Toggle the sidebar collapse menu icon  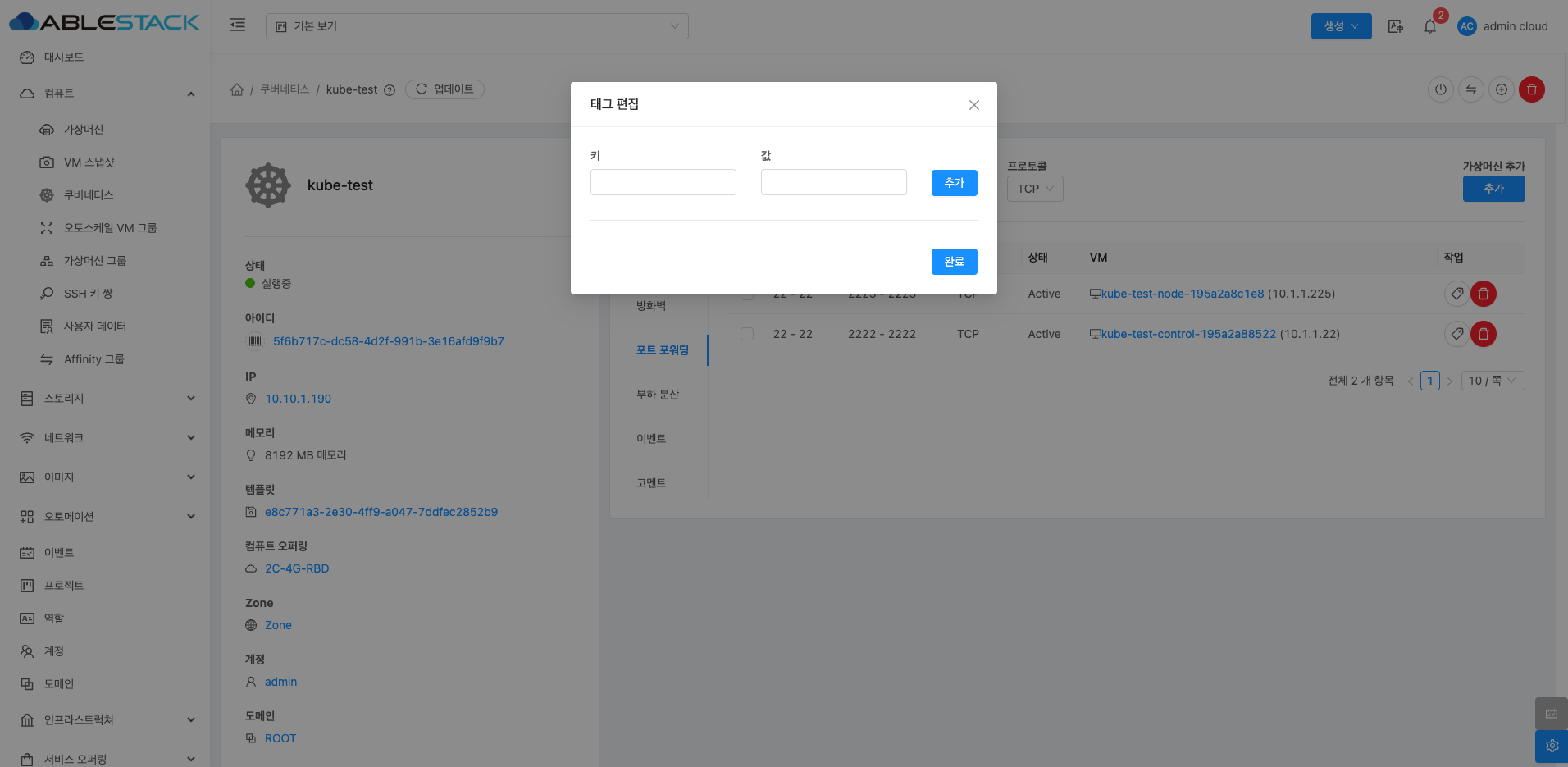(x=238, y=25)
